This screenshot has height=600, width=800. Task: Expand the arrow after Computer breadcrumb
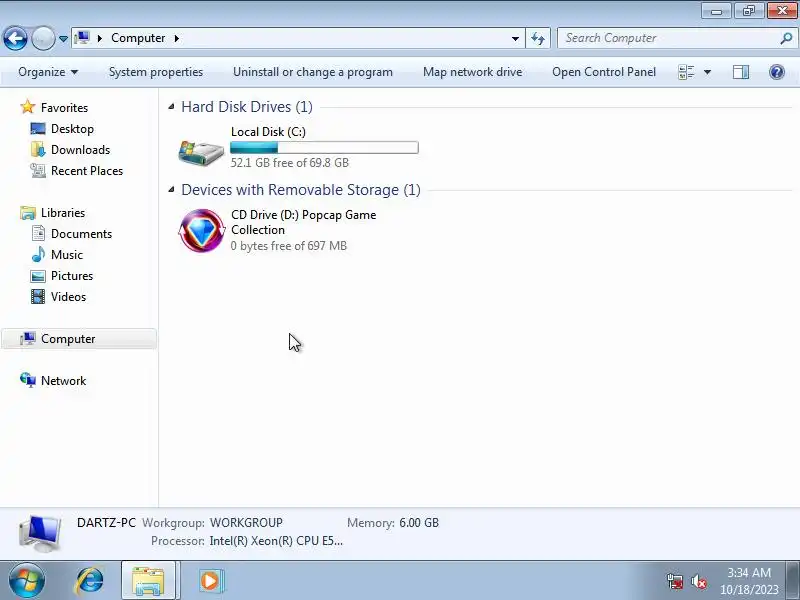click(x=177, y=38)
